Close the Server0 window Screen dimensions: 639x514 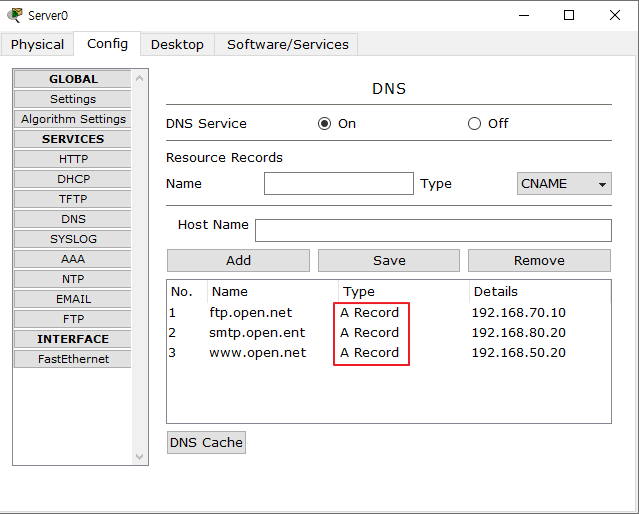[615, 15]
